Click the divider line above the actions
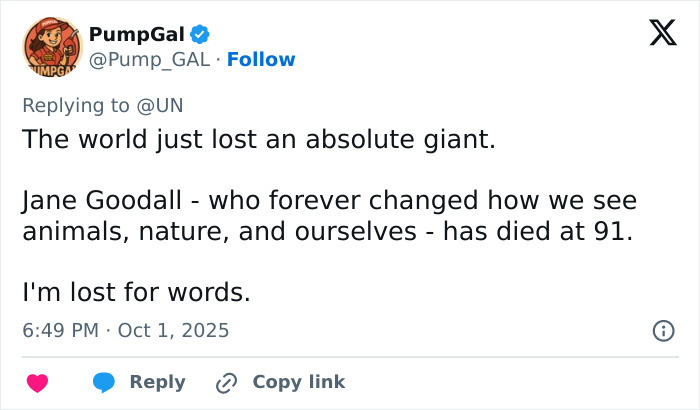700x410 pixels. coord(350,356)
